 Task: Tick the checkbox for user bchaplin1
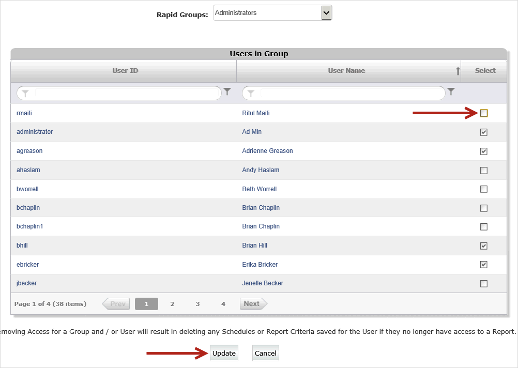click(x=484, y=227)
